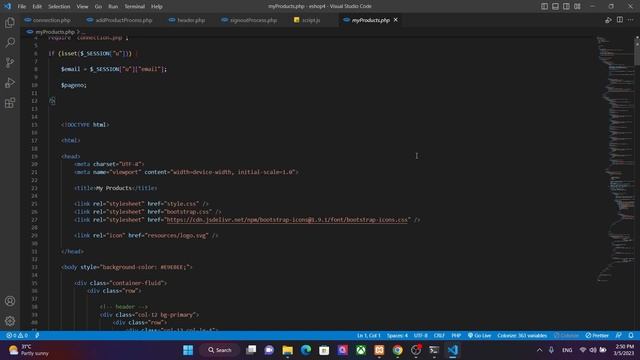This screenshot has height=360, width=640.
Task: Change indentation via Spaces: 4
Action: 397,336
